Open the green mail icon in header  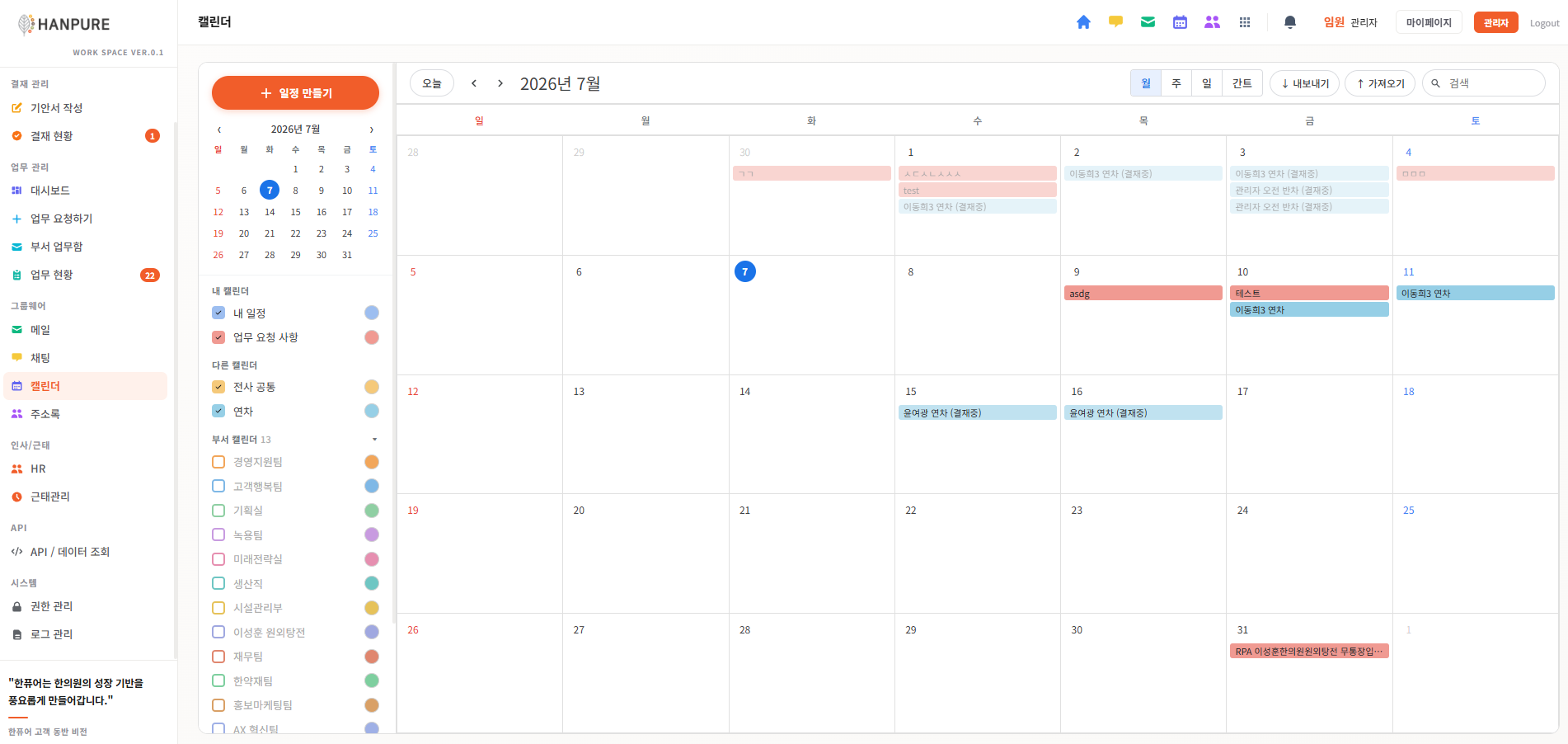coord(1148,22)
